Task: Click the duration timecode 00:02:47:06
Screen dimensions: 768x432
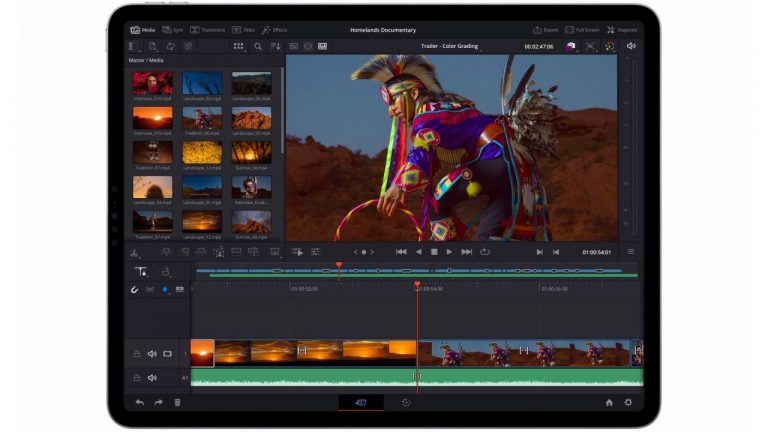Action: (539, 47)
